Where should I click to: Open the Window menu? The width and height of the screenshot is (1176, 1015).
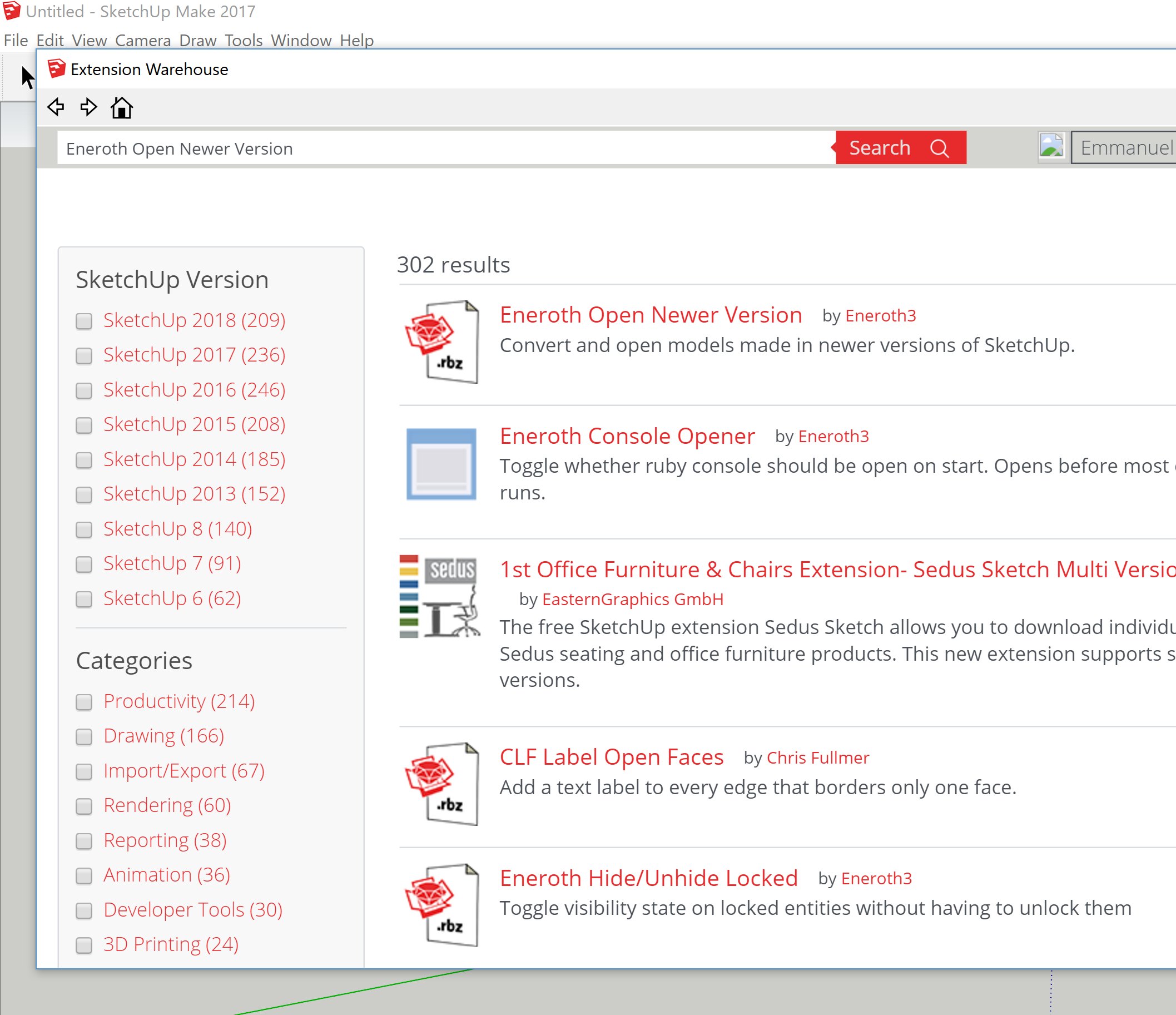(x=301, y=40)
